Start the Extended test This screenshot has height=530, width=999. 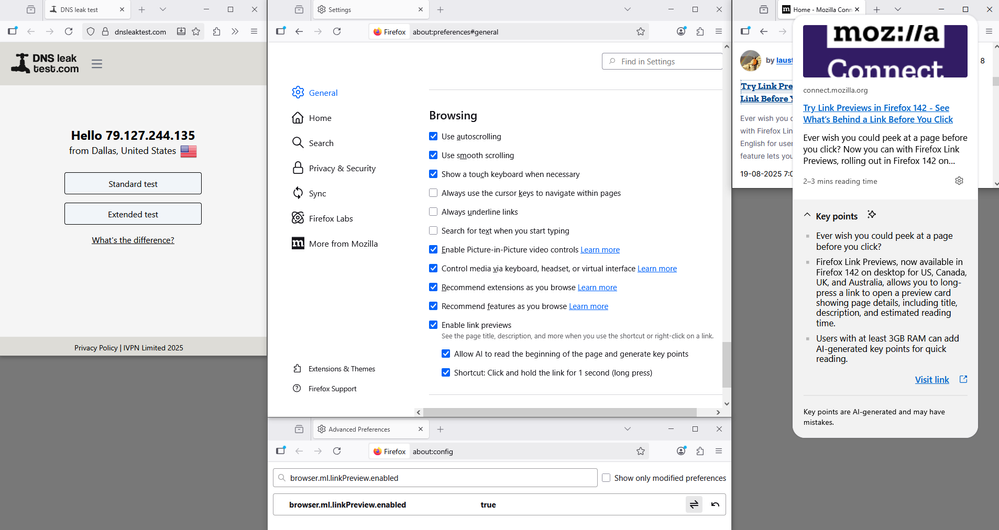tap(133, 214)
